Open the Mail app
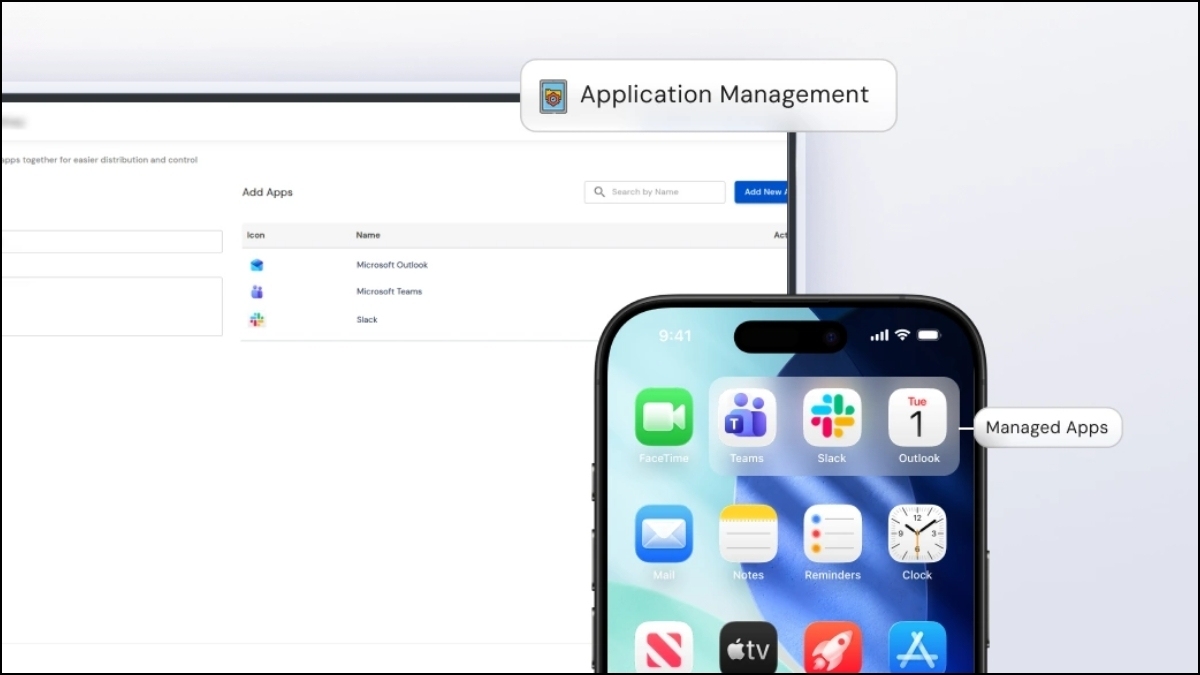The image size is (1200, 675). point(663,535)
